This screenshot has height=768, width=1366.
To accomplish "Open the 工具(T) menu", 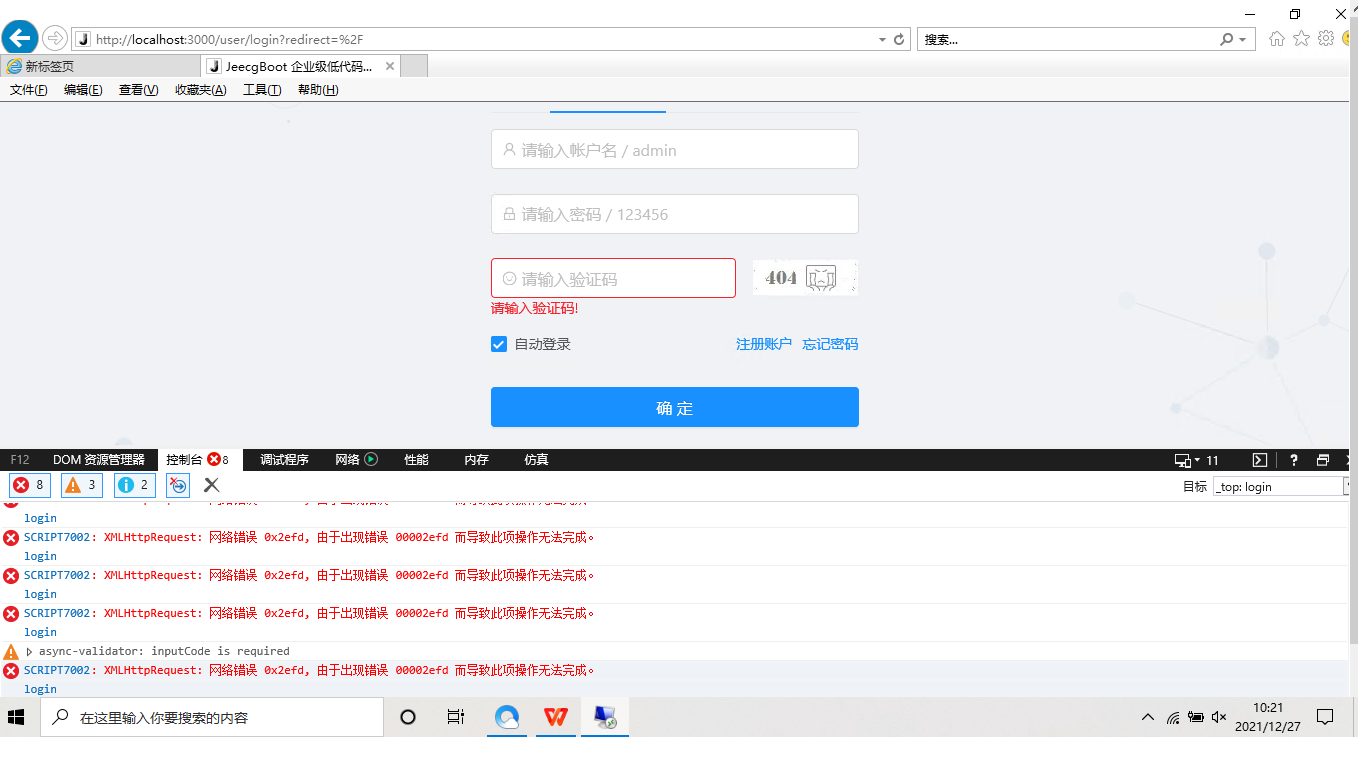I will click(x=261, y=89).
